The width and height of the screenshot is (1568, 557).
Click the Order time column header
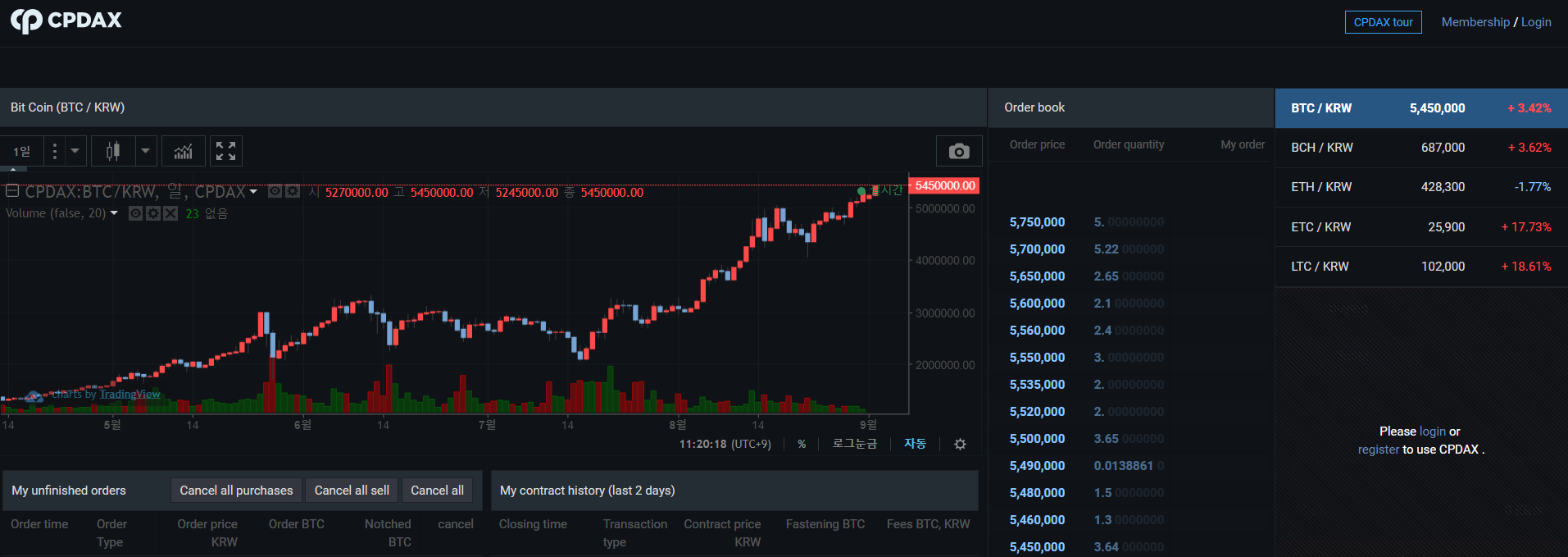[39, 524]
